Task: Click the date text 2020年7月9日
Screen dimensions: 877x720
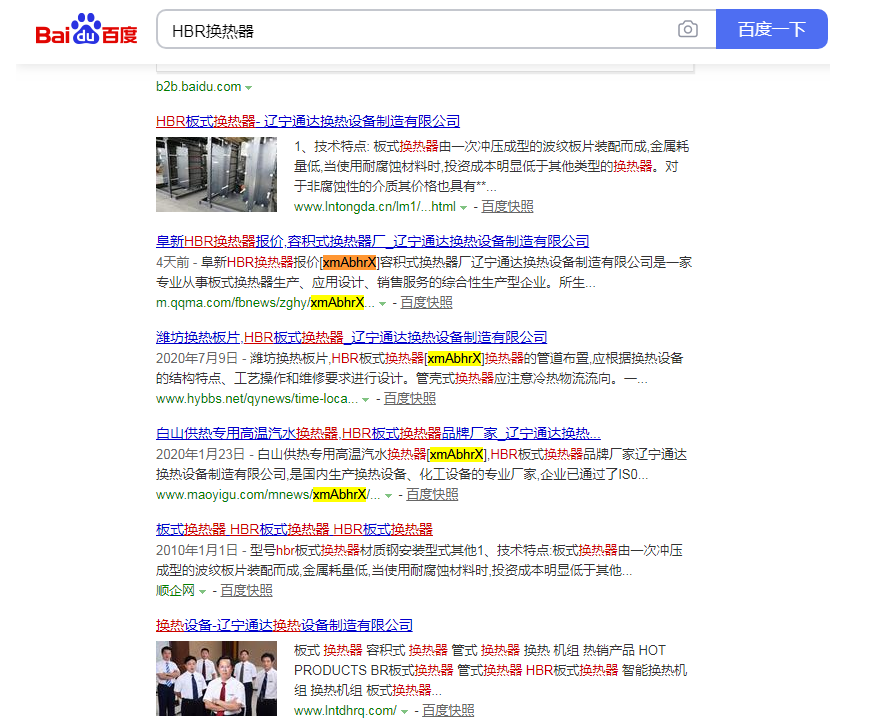Action: 197,359
